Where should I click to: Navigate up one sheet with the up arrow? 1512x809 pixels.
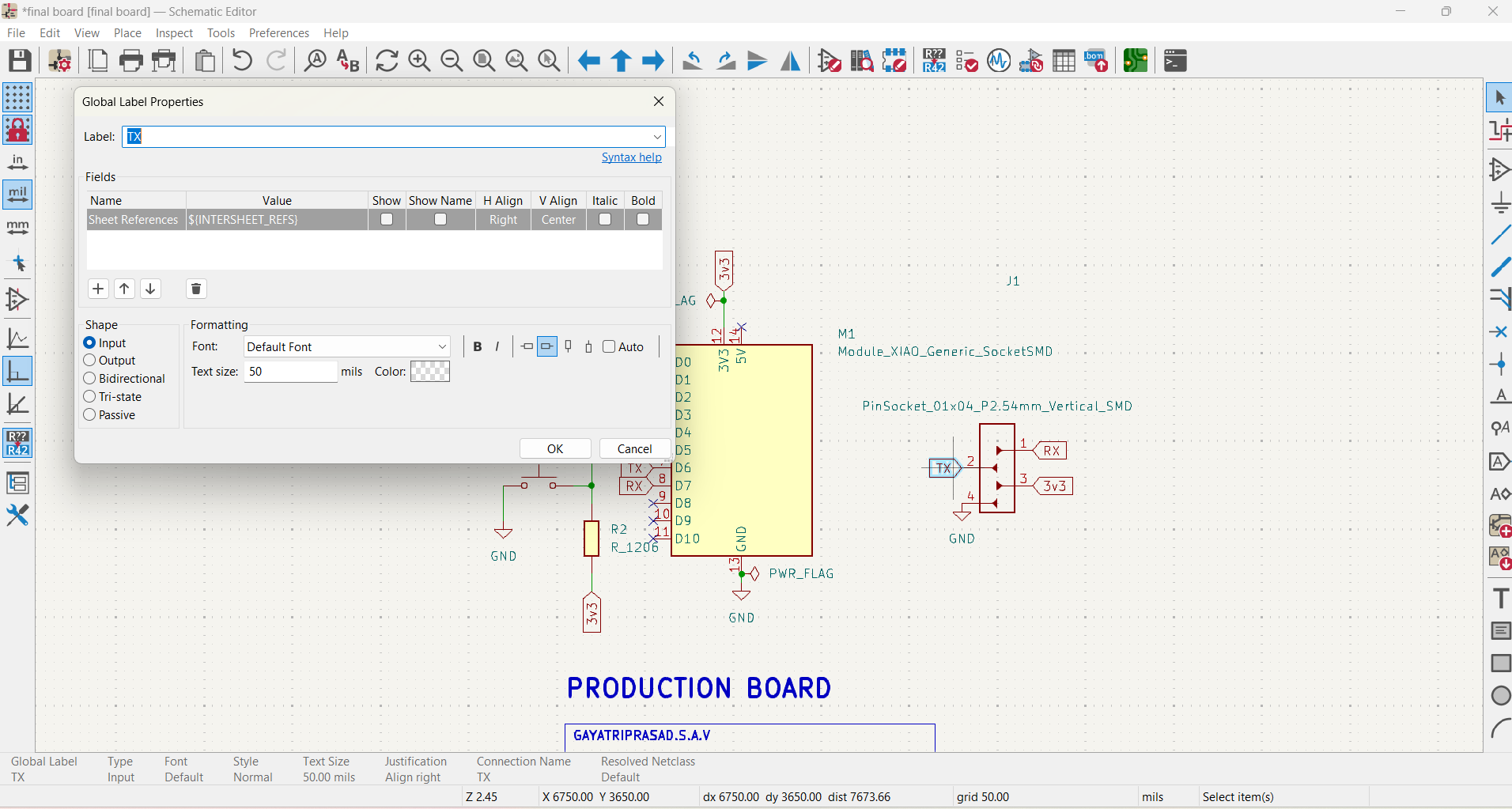pos(622,60)
